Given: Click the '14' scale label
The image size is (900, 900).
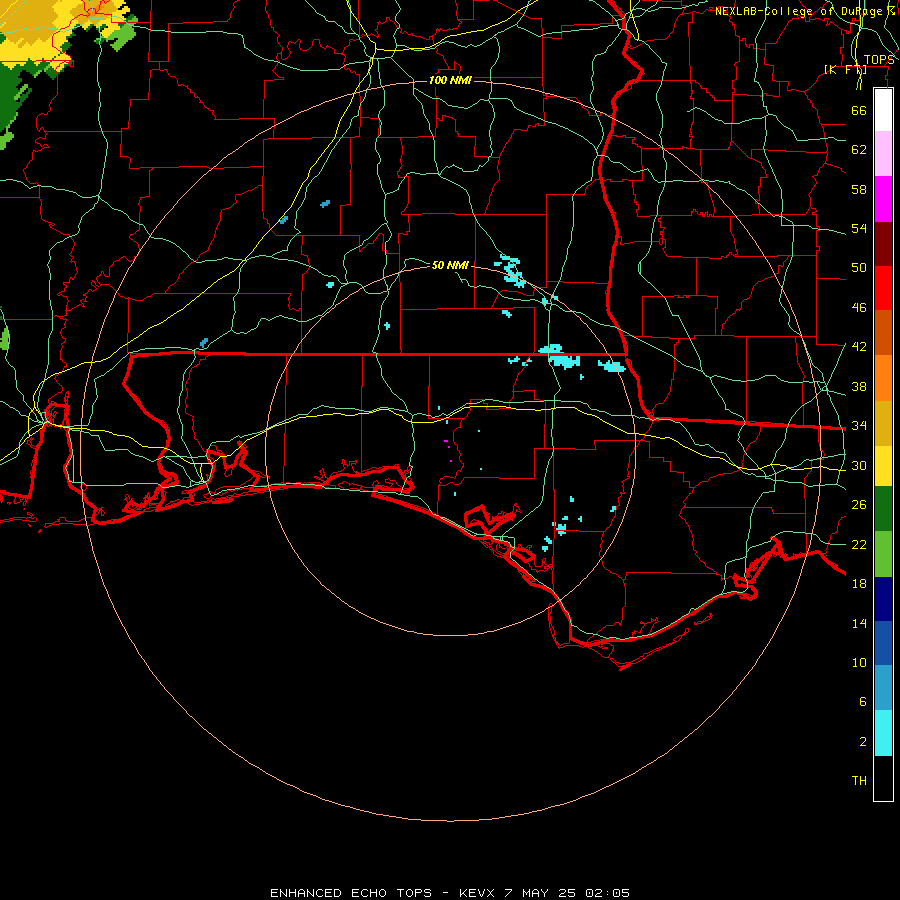Looking at the screenshot, I should [859, 623].
